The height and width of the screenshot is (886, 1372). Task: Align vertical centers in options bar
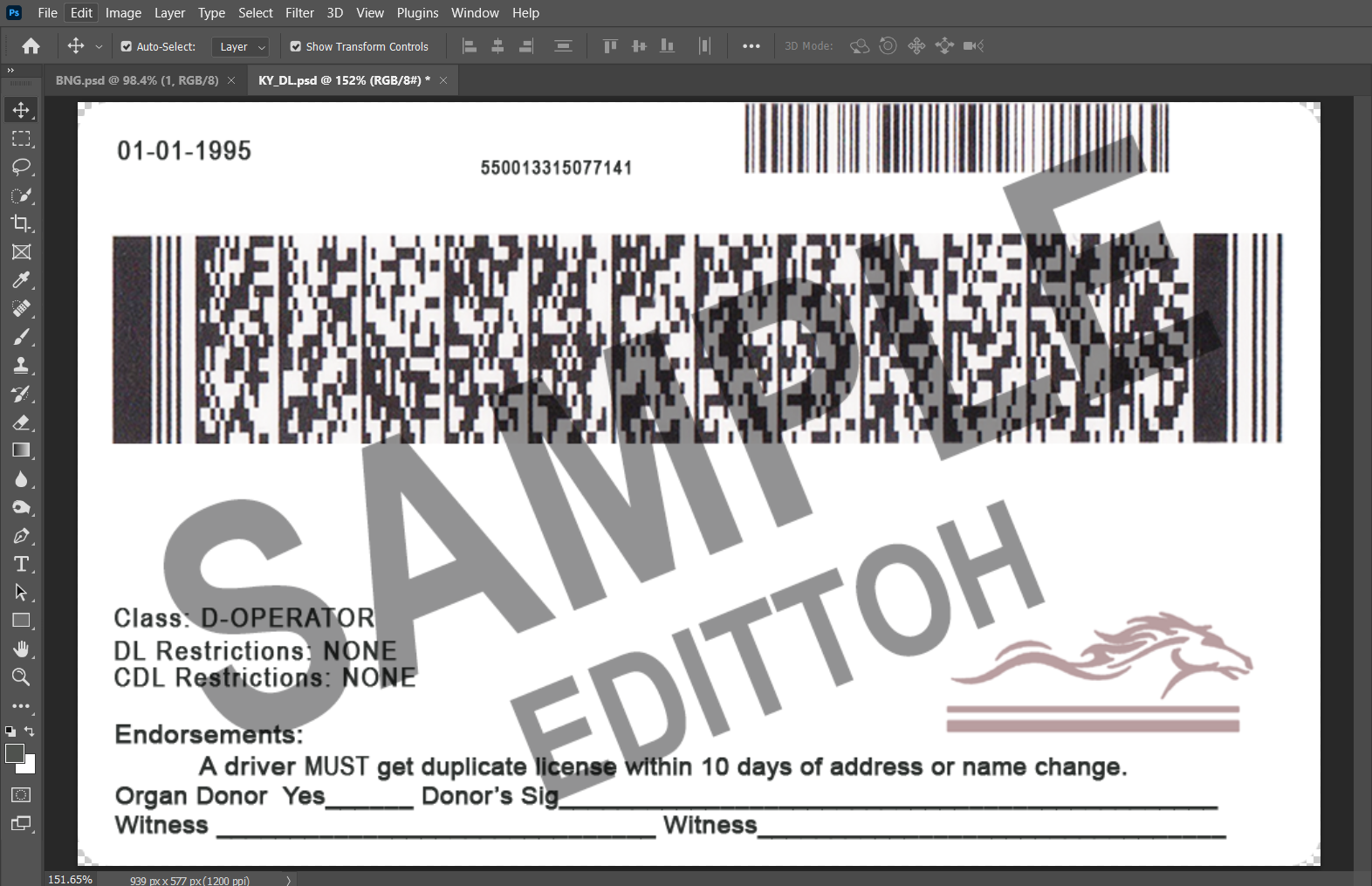[639, 46]
